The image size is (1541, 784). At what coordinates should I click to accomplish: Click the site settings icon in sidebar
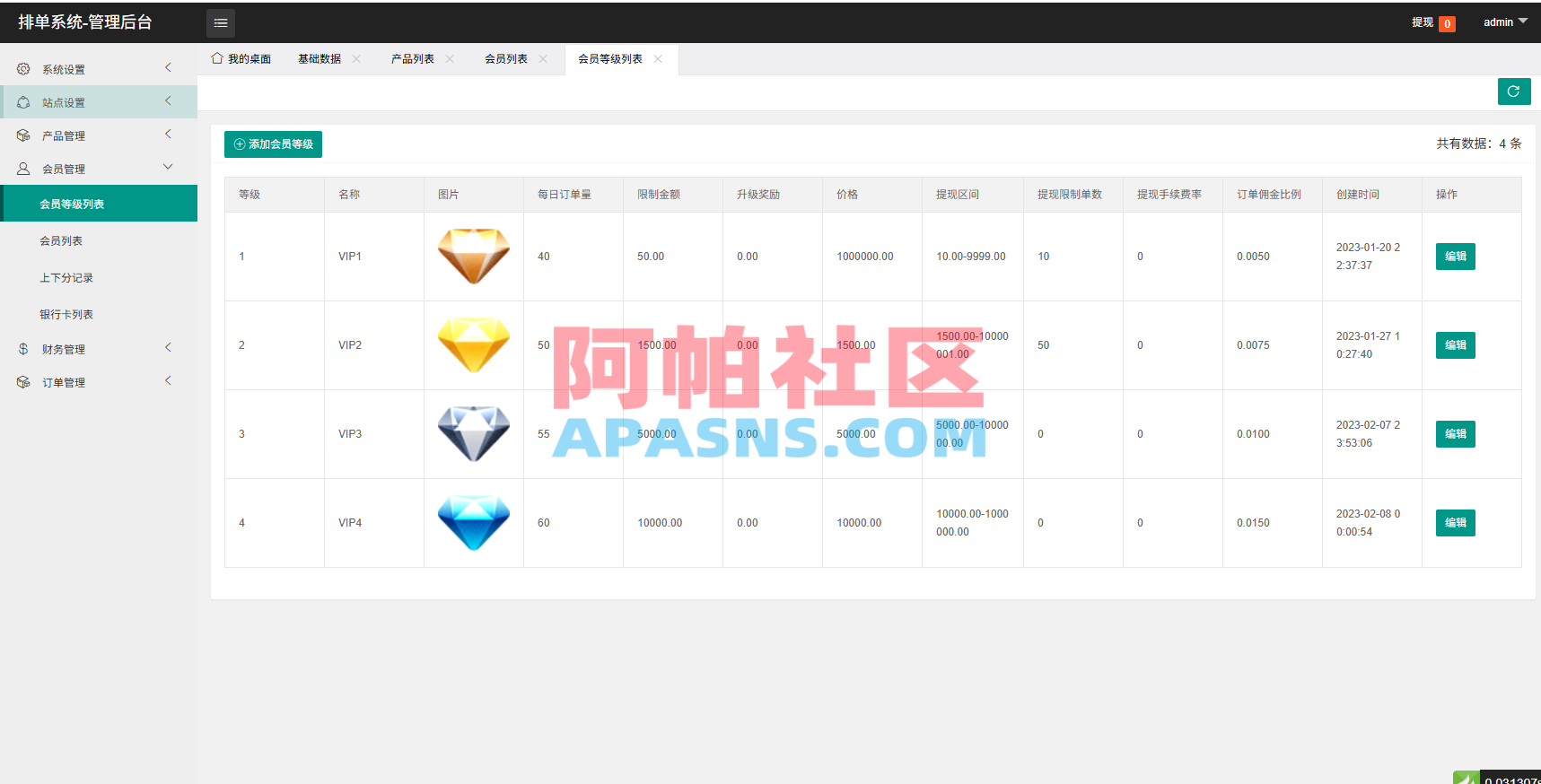pos(23,102)
